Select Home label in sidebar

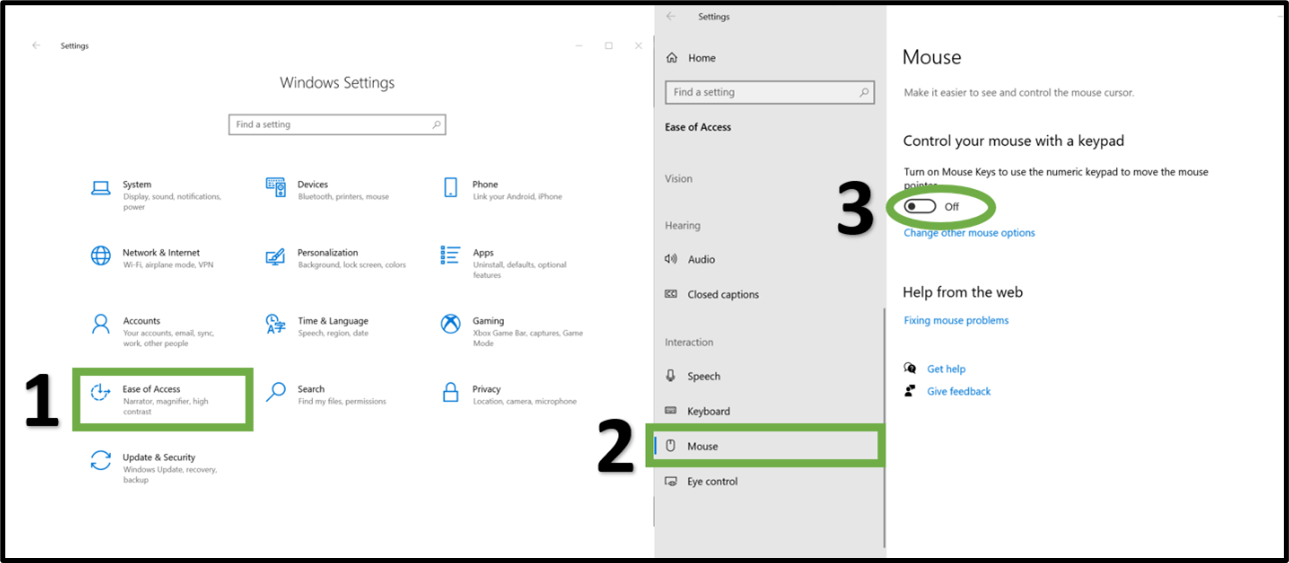pyautogui.click(x=701, y=58)
